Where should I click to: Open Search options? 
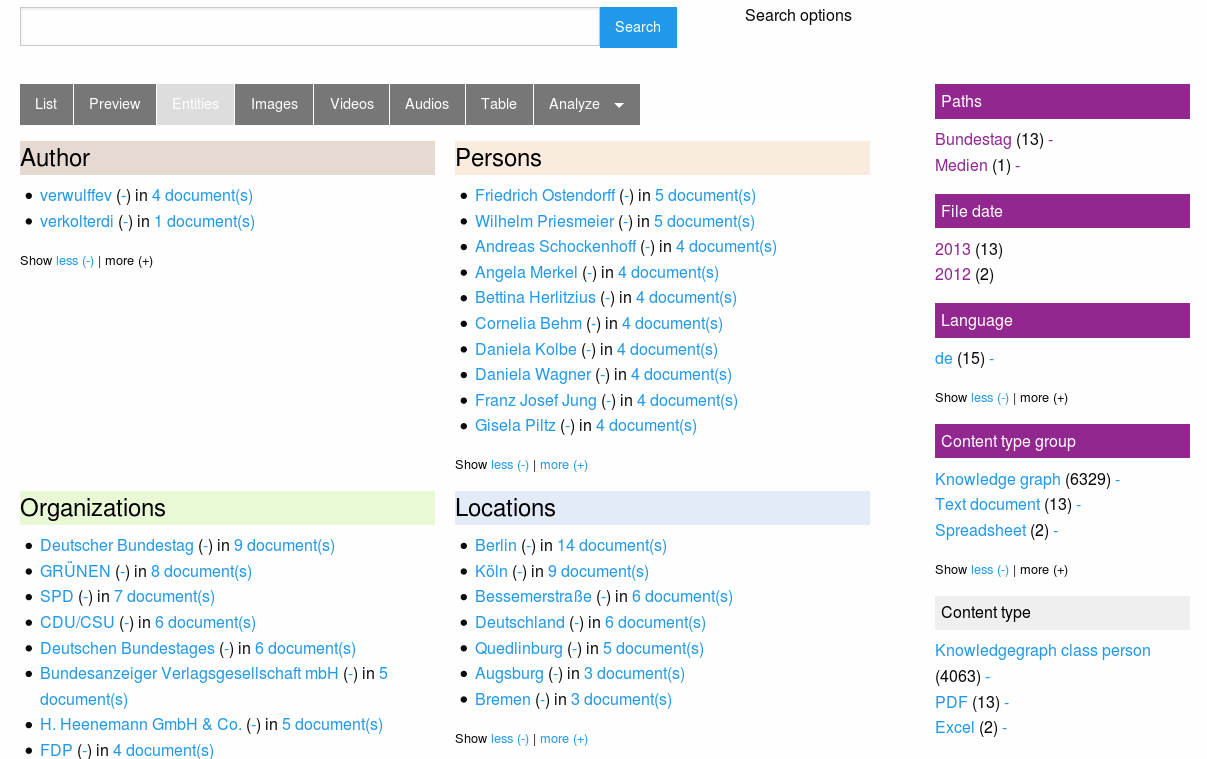798,15
